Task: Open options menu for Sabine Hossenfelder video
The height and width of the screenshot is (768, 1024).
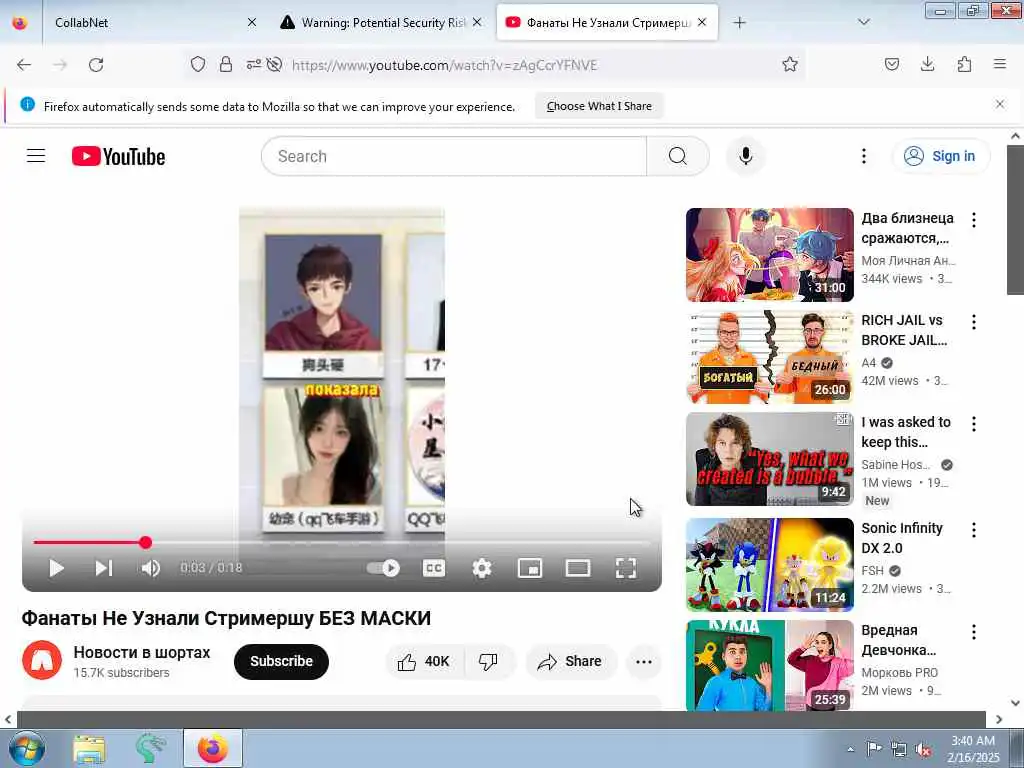Action: (x=974, y=424)
